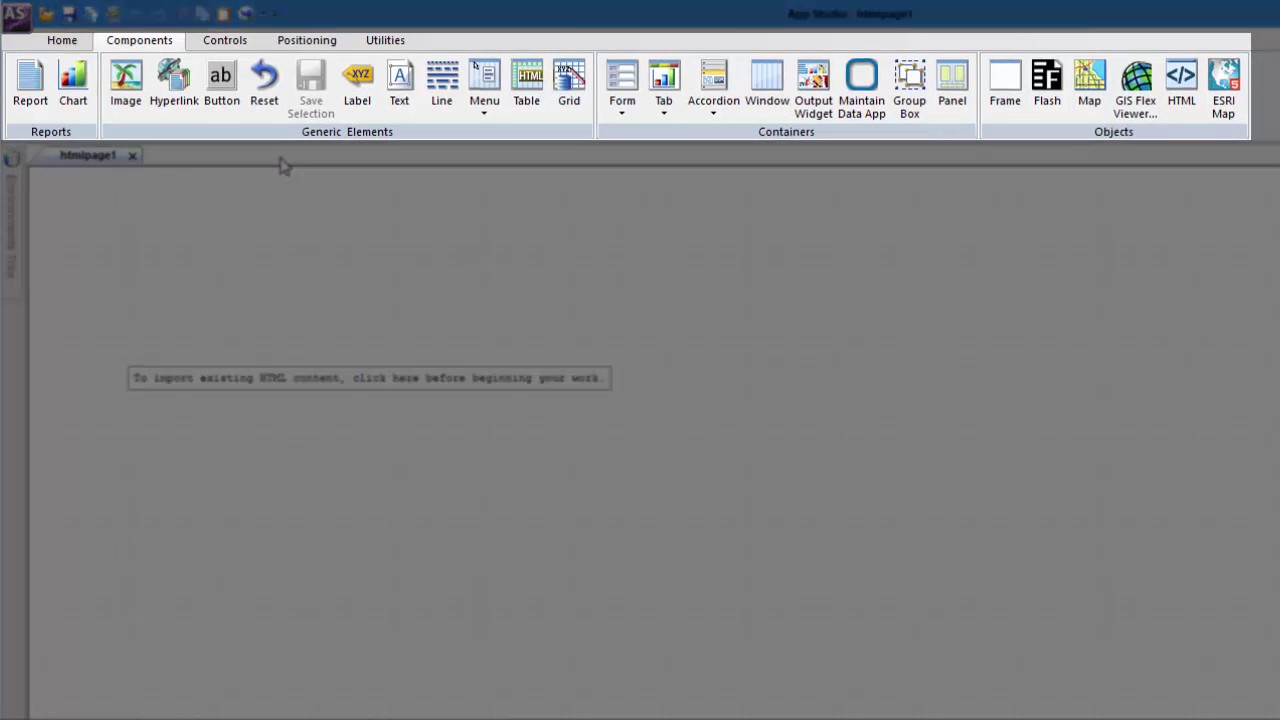This screenshot has width=1280, height=720.
Task: Open the Utilities ribbon tab
Action: (385, 40)
